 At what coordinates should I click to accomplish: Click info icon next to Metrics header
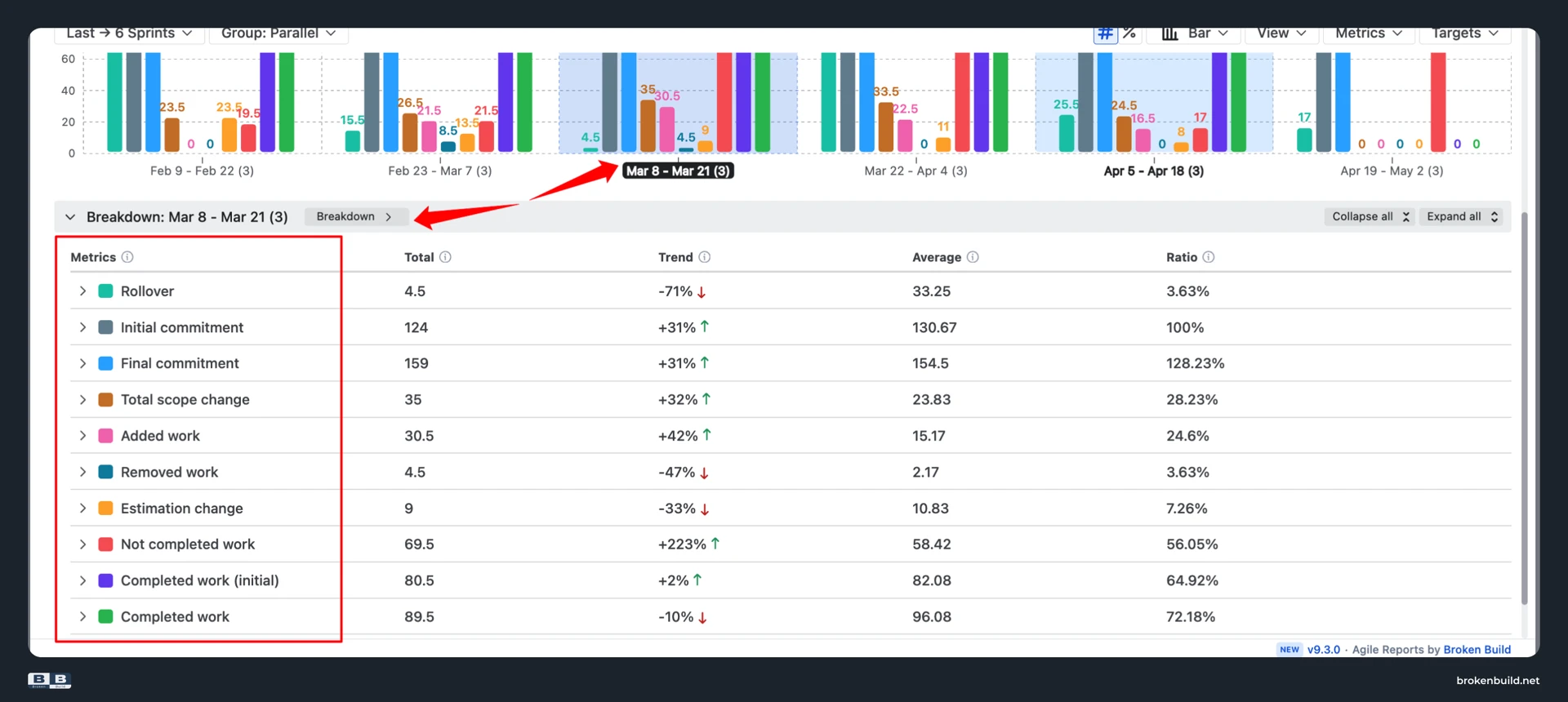127,257
